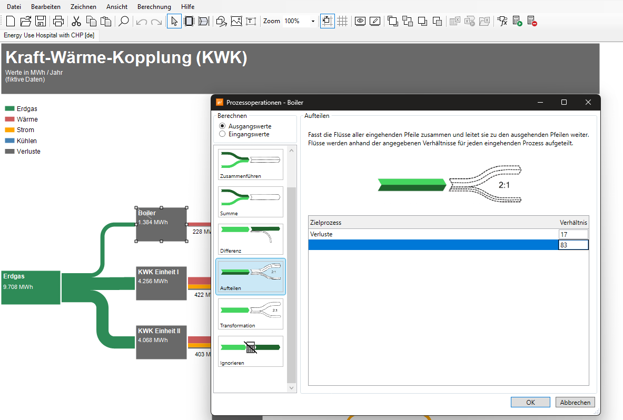Open the Zoom percentage dropdown
Screen dimensions: 623x420
(x=313, y=21)
